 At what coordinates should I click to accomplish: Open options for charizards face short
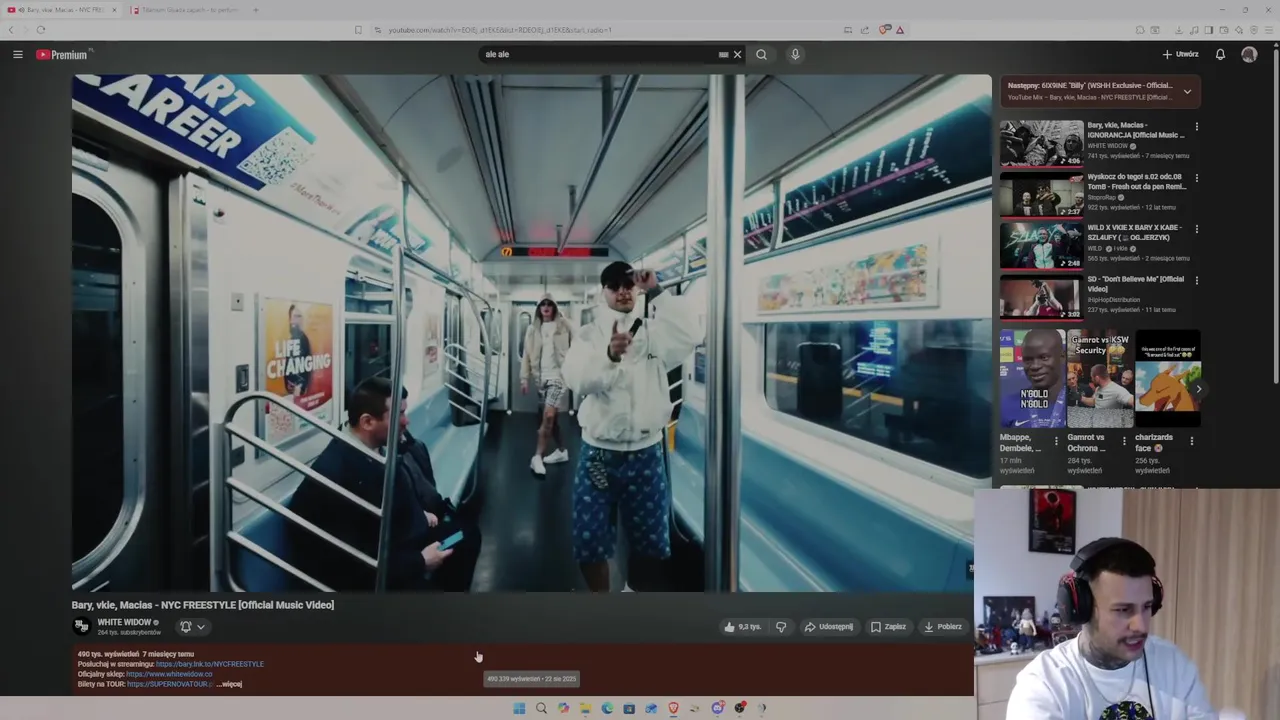[1191, 440]
